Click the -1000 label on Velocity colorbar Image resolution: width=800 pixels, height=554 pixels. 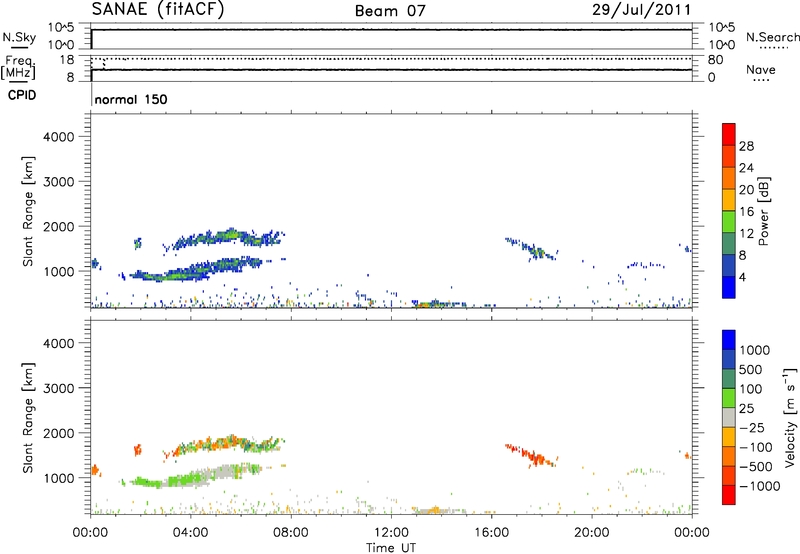coord(759,486)
